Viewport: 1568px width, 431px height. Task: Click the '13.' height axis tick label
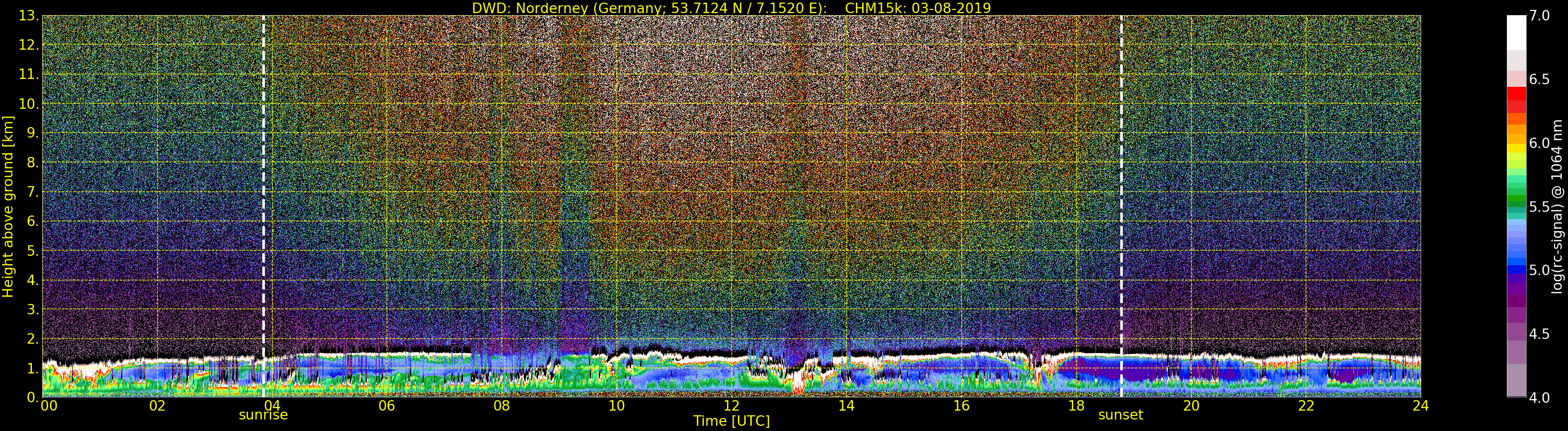point(29,16)
